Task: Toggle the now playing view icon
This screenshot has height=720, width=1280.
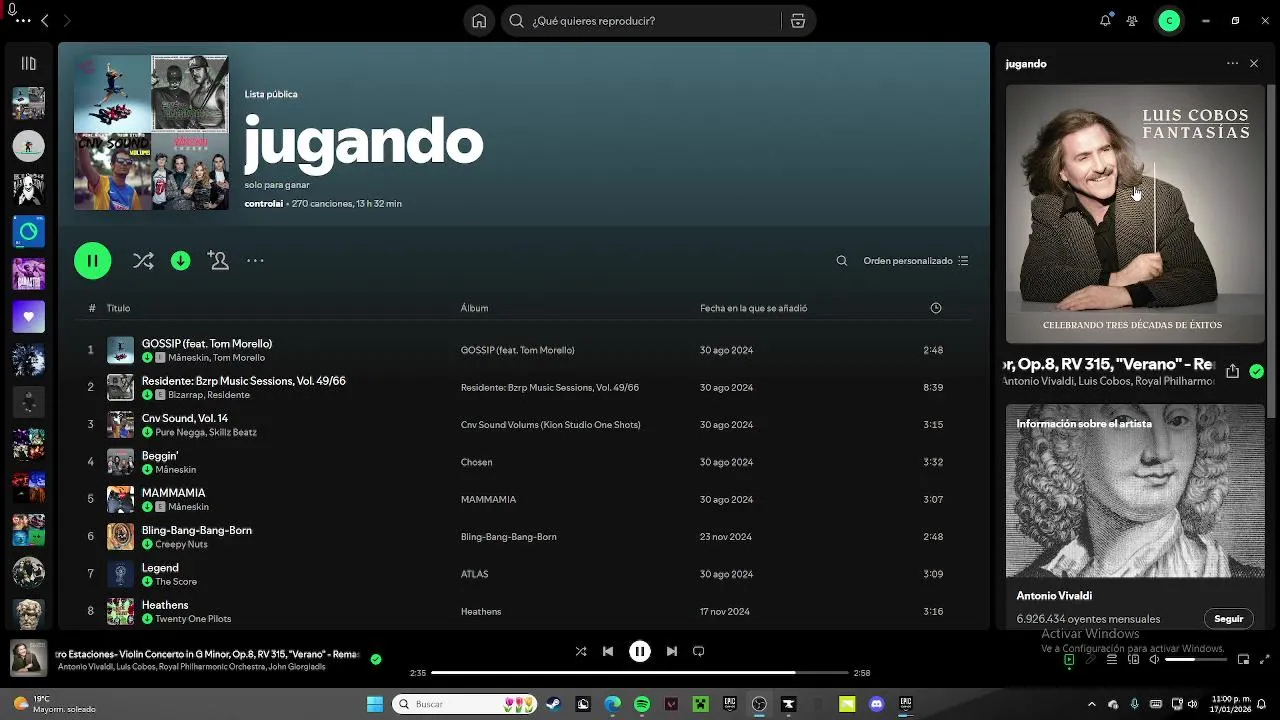Action: point(1069,659)
